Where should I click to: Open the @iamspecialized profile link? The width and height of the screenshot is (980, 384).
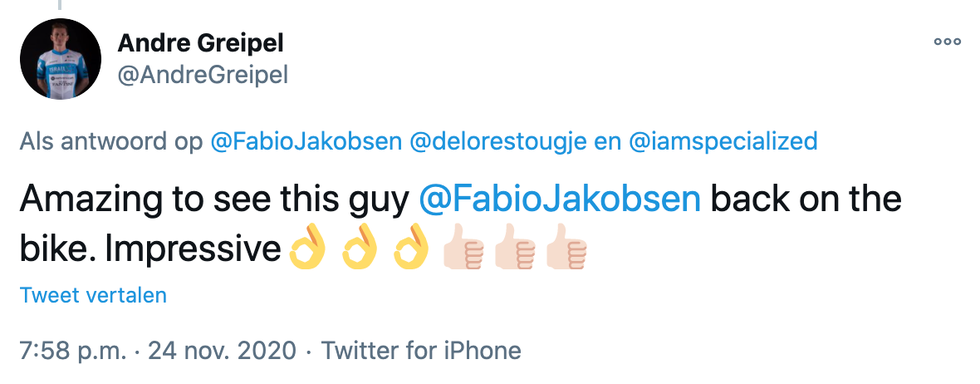point(722,142)
